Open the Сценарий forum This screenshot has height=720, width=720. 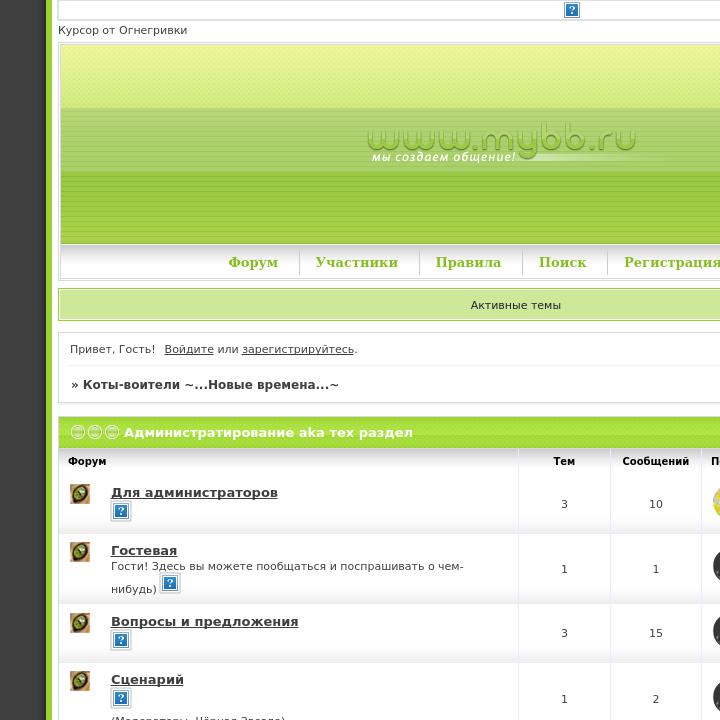pos(147,680)
